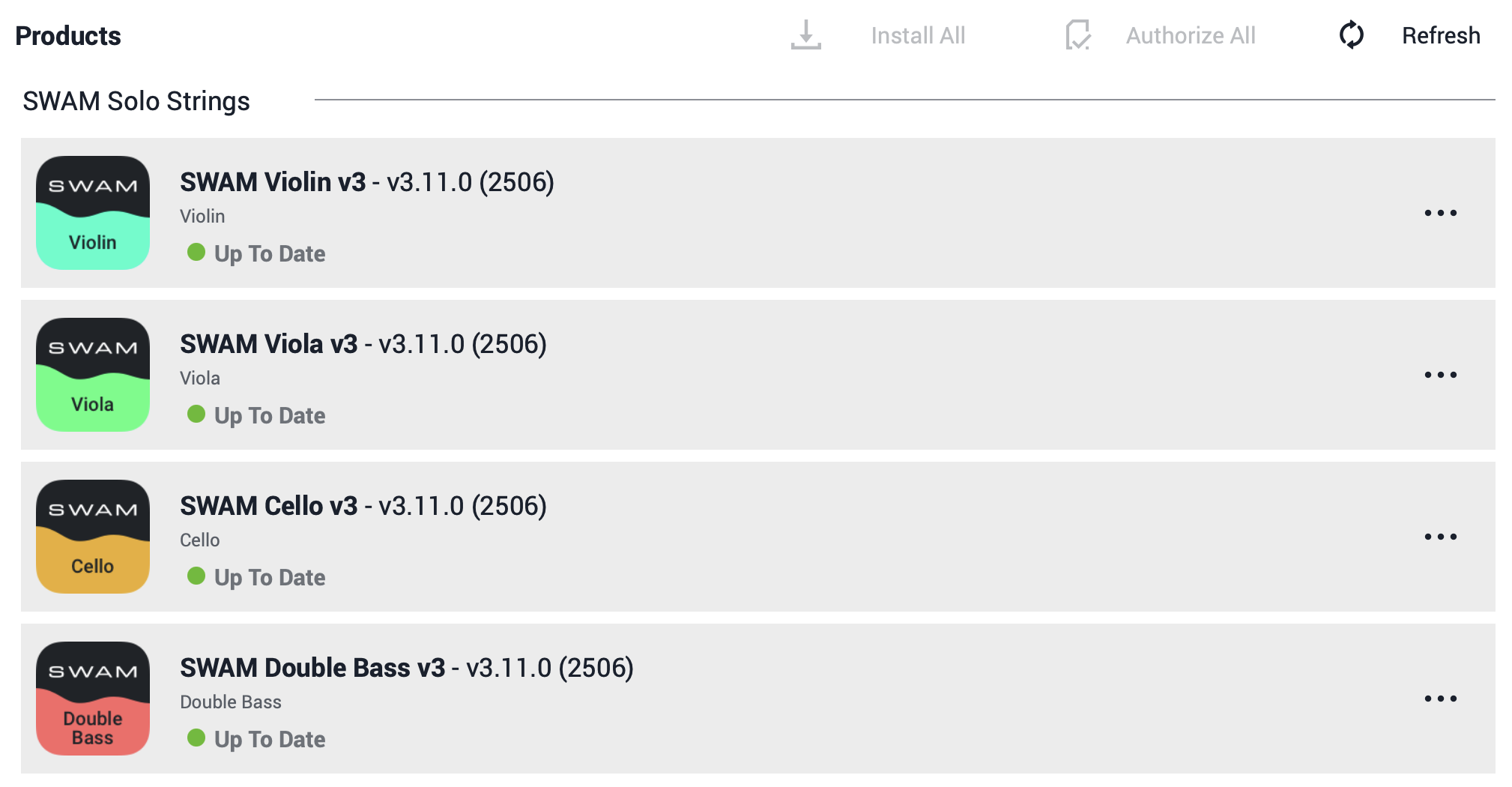The image size is (1512, 787).
Task: Click the Products panel heading
Action: [68, 36]
